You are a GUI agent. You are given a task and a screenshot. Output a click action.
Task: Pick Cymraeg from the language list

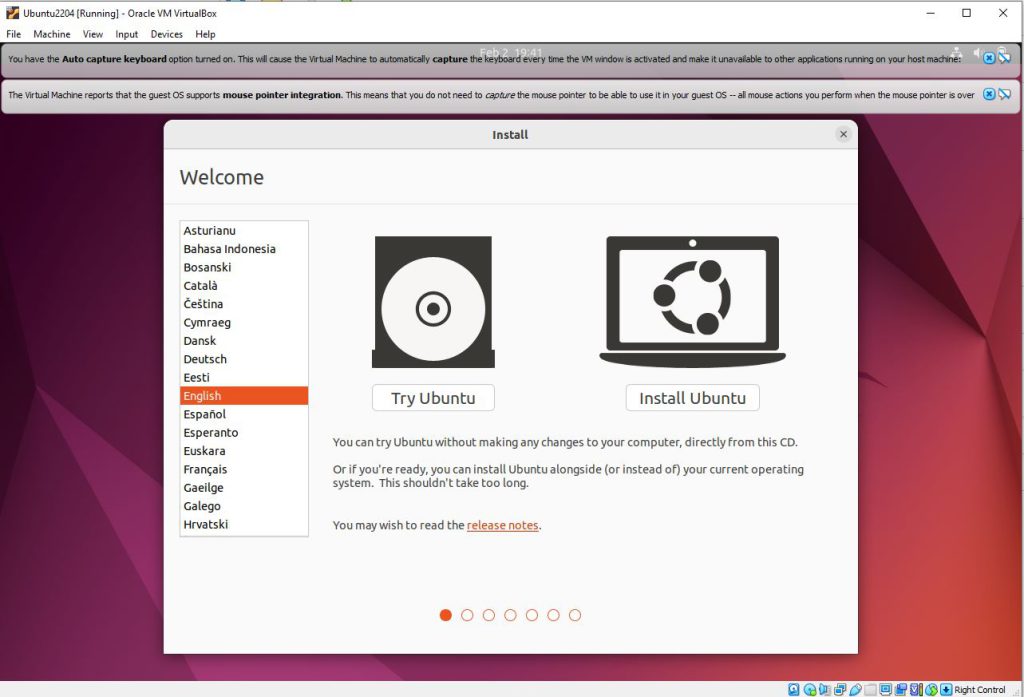pyautogui.click(x=244, y=322)
